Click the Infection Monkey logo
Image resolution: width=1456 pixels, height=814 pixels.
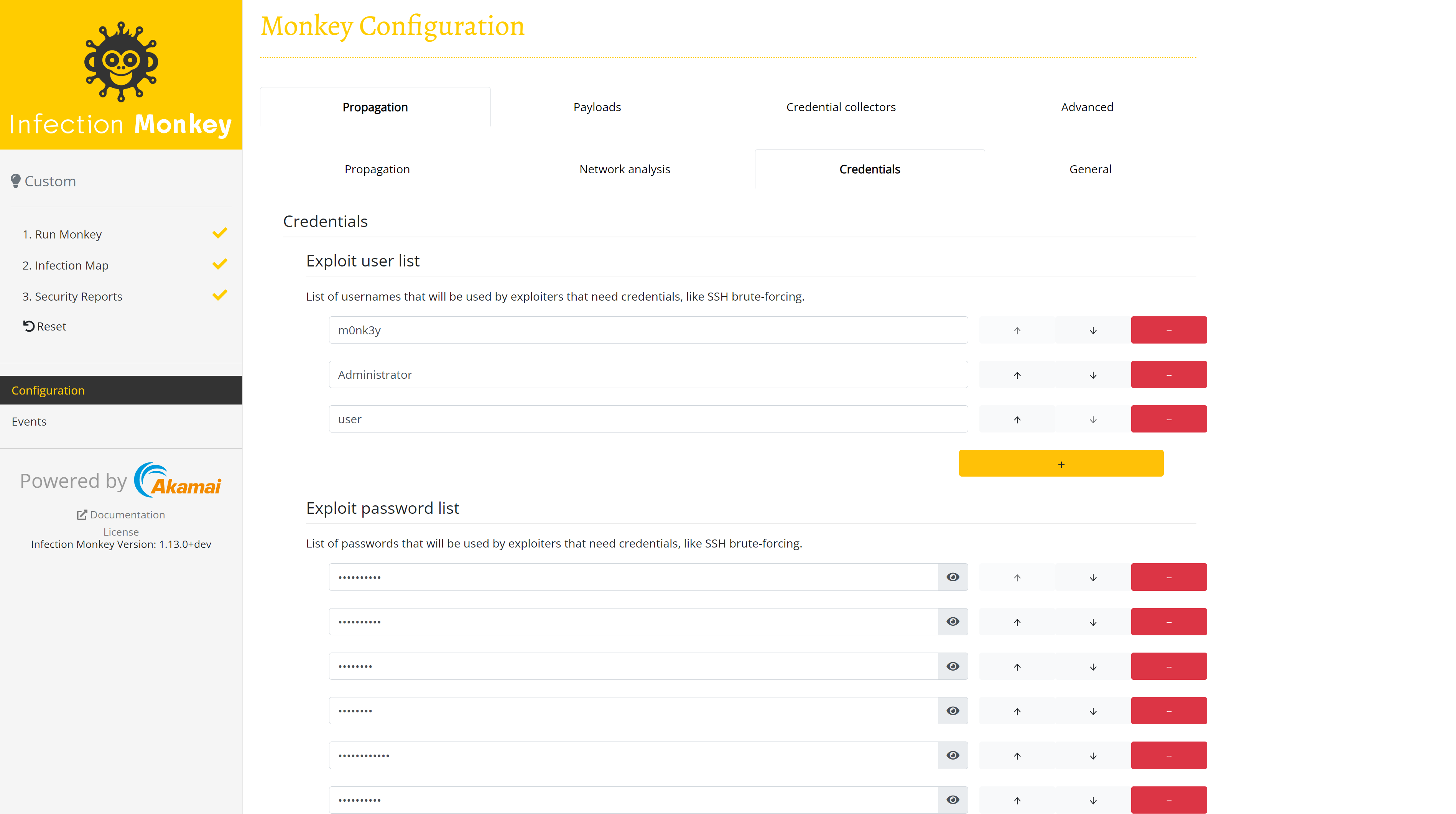pyautogui.click(x=121, y=75)
